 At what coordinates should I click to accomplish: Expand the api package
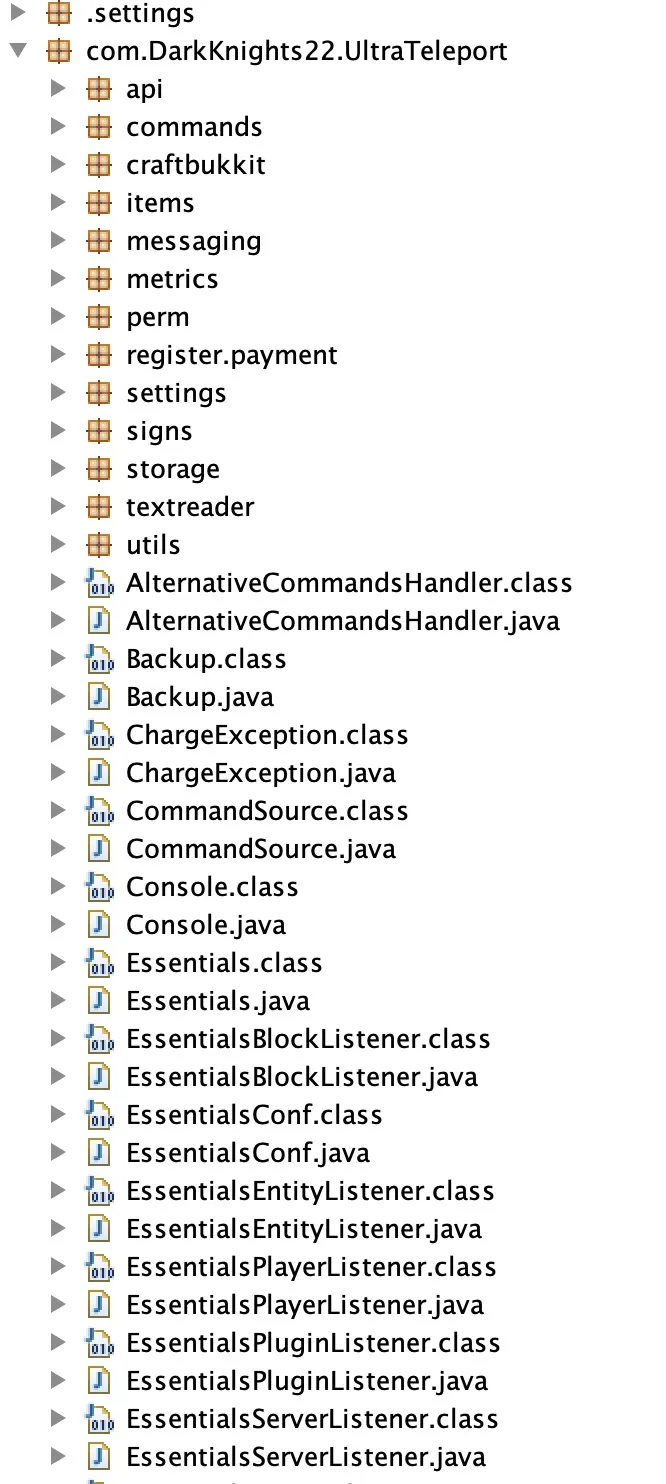[58, 89]
